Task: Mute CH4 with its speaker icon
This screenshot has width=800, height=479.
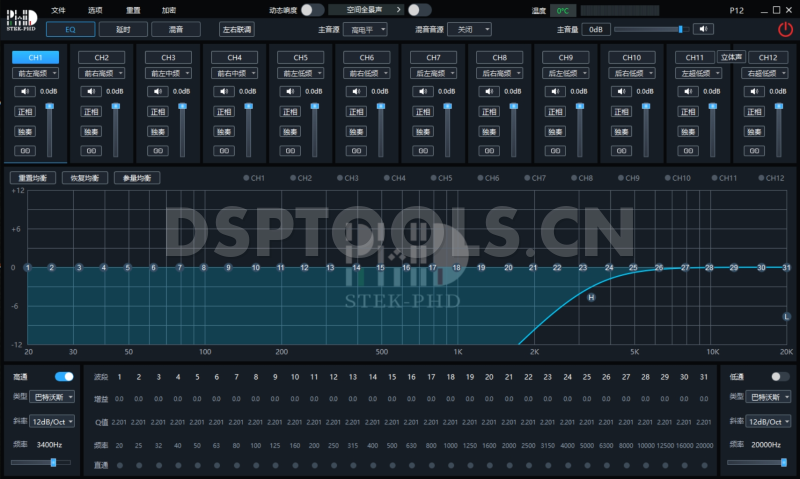Action: (x=223, y=91)
